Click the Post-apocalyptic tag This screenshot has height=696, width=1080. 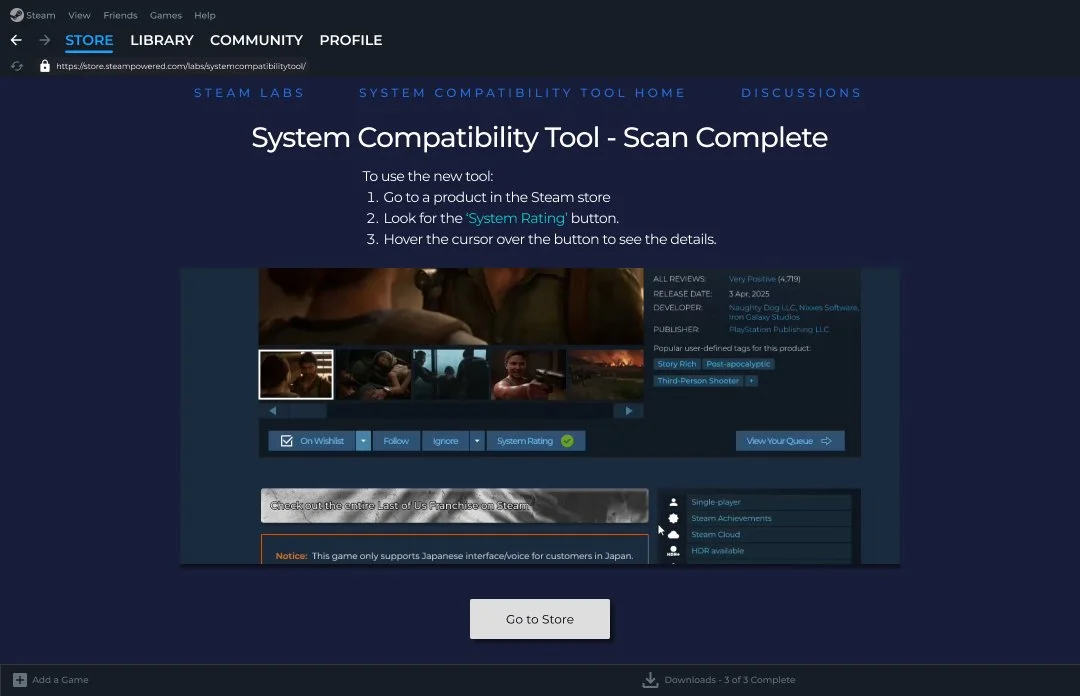pos(738,364)
